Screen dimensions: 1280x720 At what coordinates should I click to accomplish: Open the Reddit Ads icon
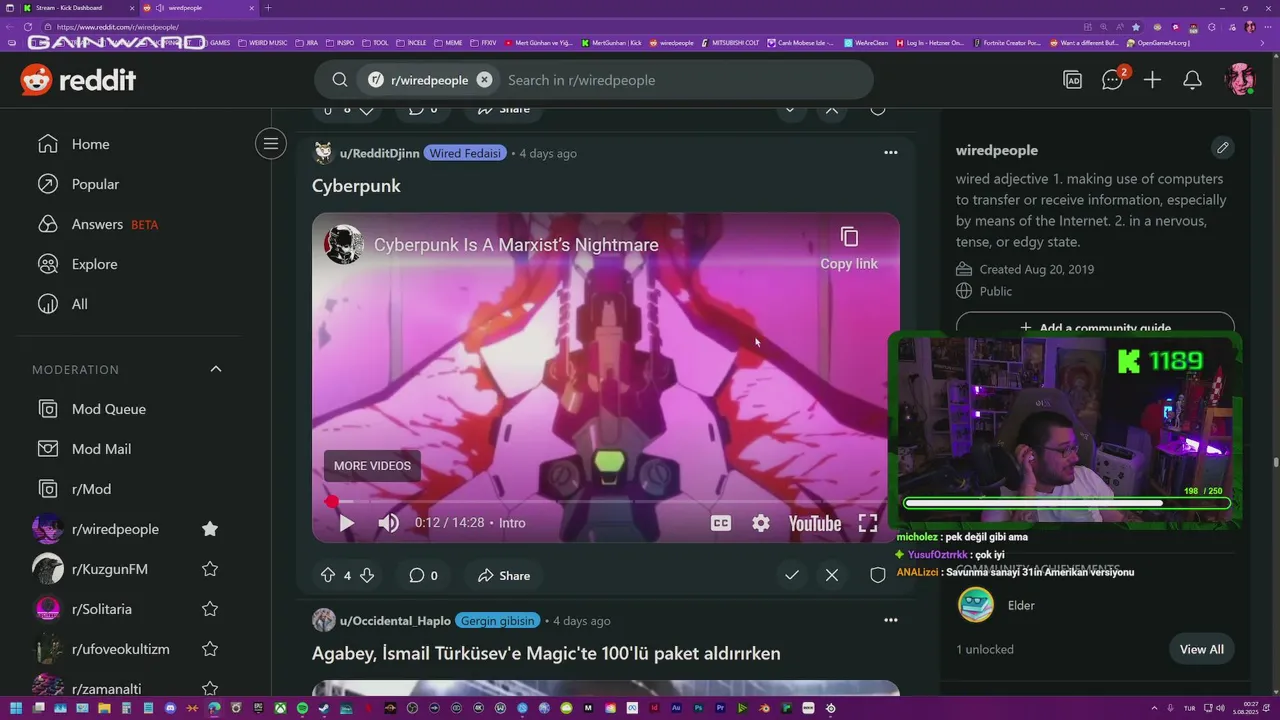1073,80
